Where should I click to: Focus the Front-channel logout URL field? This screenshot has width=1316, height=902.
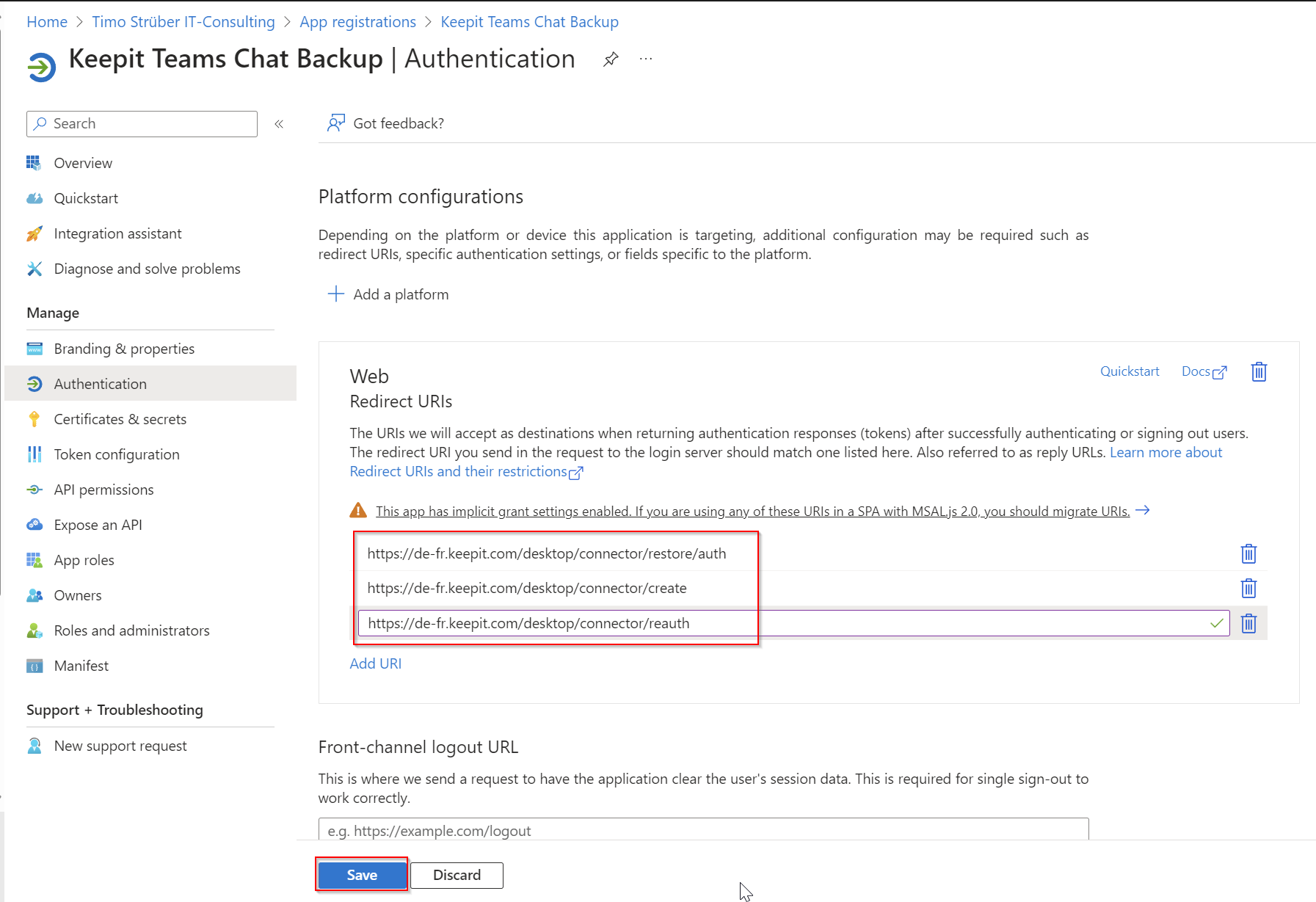pos(703,830)
